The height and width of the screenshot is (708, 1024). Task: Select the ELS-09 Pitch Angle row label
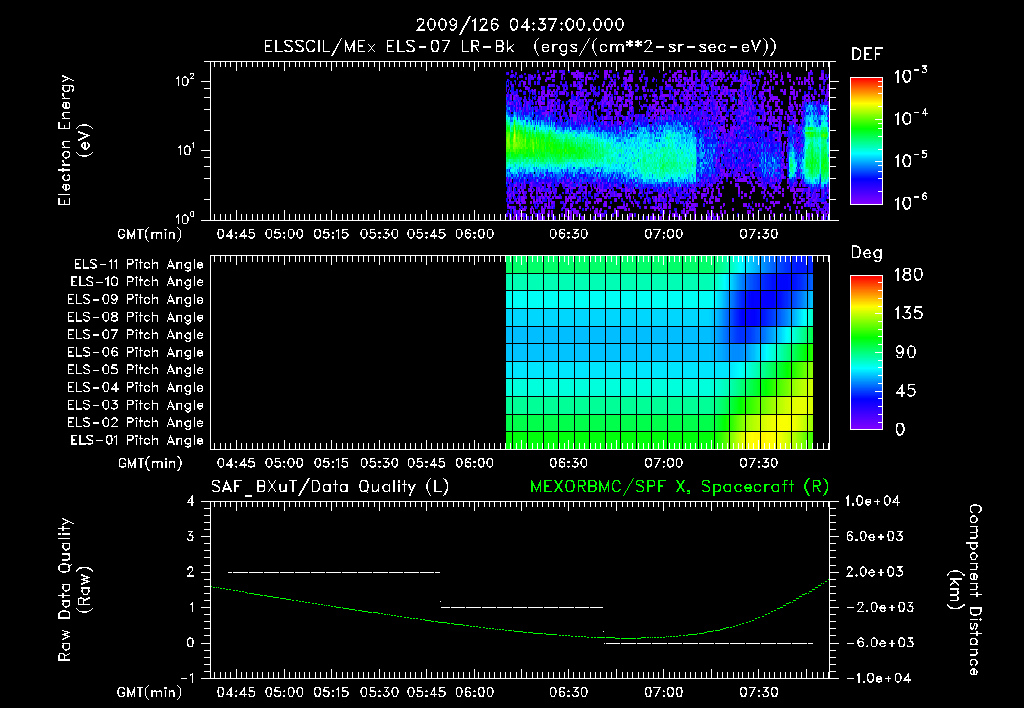click(135, 300)
